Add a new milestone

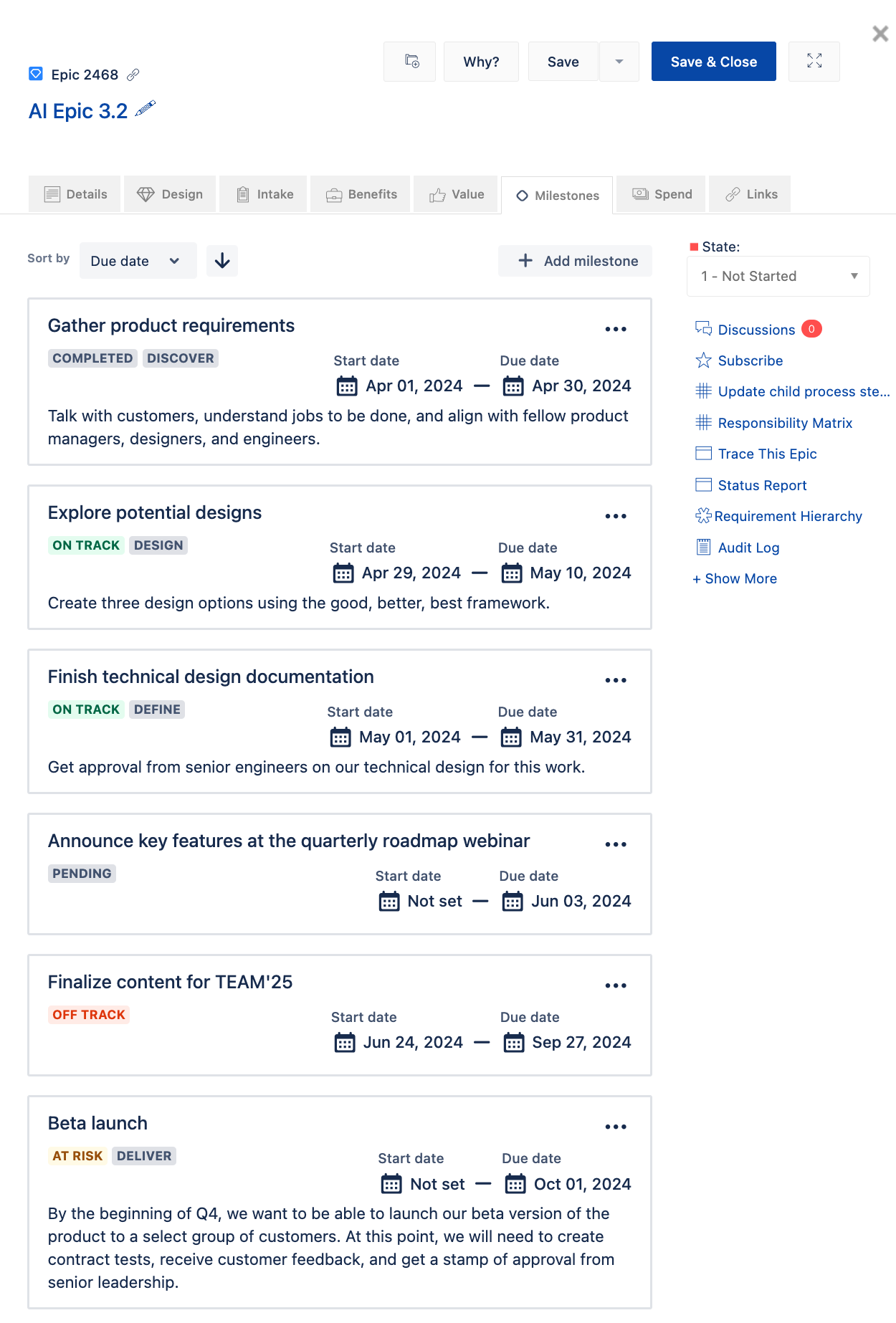[576, 261]
